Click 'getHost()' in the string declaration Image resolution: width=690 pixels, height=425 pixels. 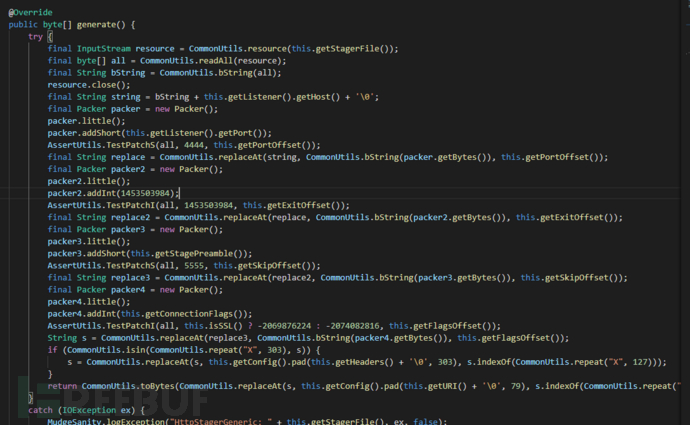point(318,97)
